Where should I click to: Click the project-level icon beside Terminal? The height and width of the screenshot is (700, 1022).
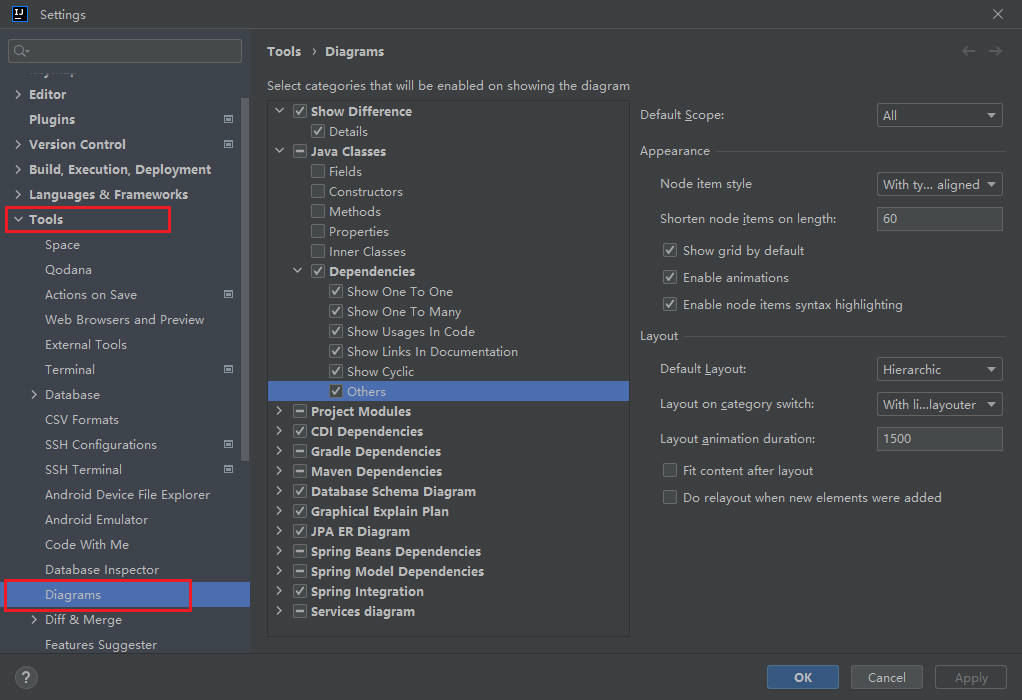(228, 369)
